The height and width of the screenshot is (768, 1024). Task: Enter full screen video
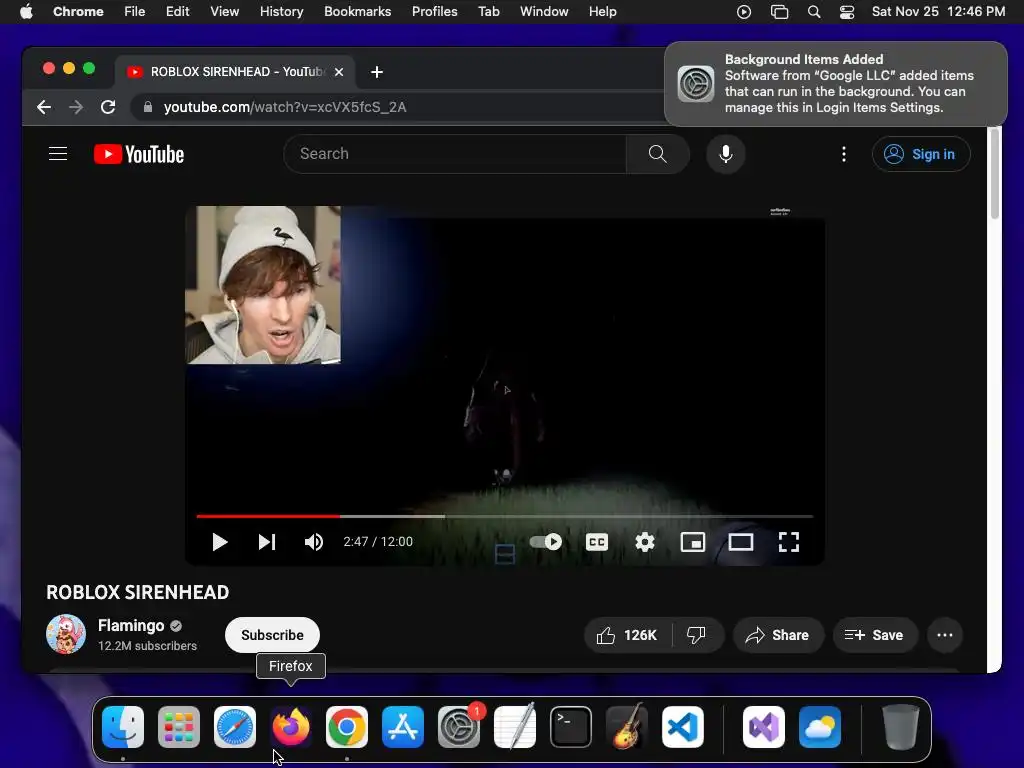click(789, 542)
